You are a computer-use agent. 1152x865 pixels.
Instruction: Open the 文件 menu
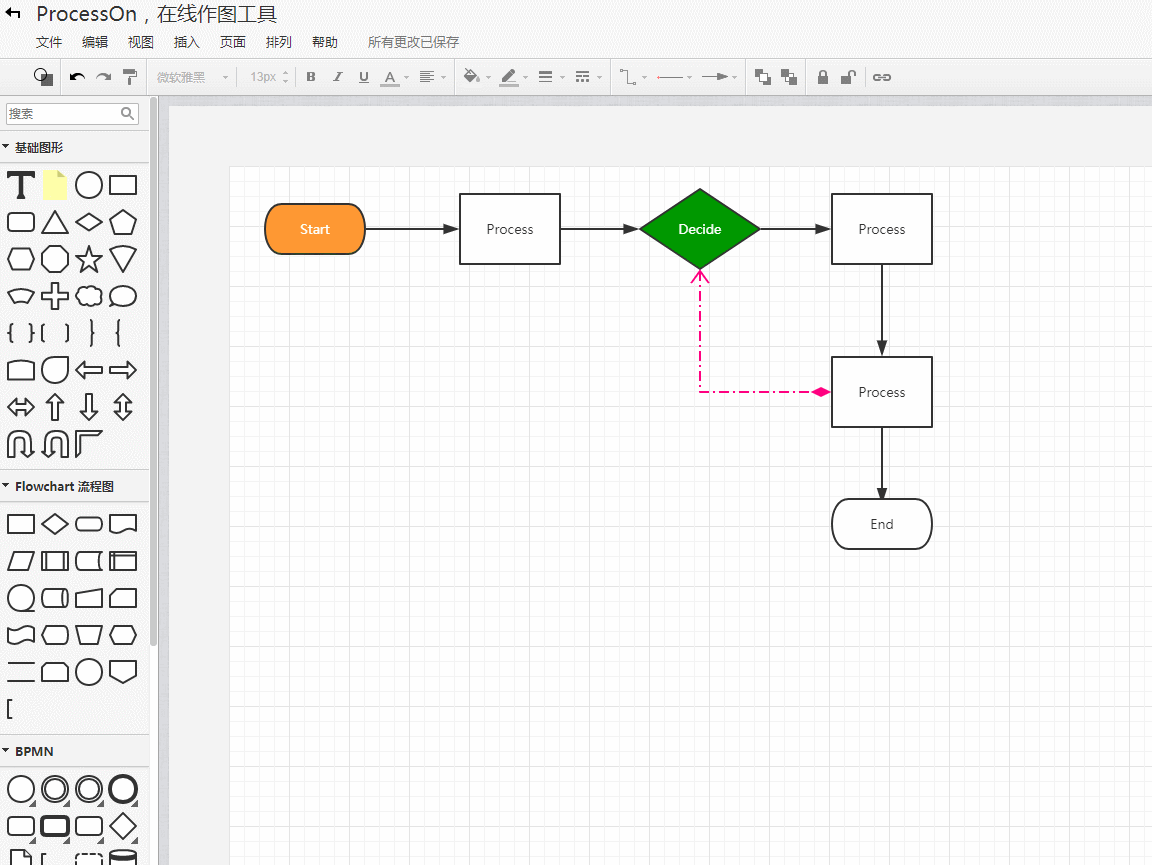(49, 42)
